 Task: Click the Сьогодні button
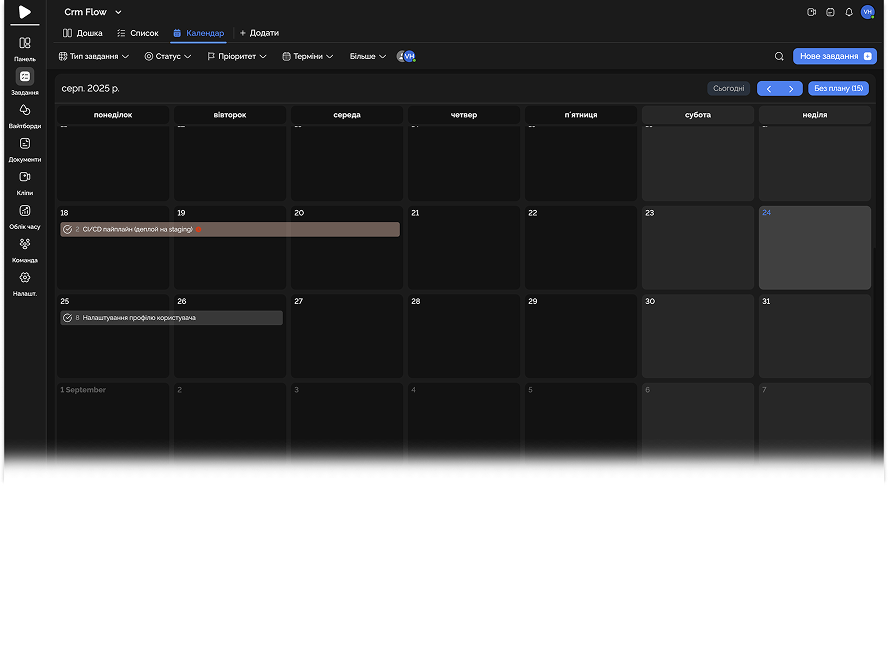point(728,89)
